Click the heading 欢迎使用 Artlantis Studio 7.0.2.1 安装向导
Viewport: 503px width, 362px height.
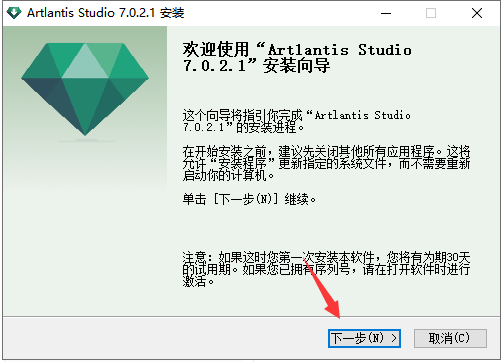tap(297, 57)
